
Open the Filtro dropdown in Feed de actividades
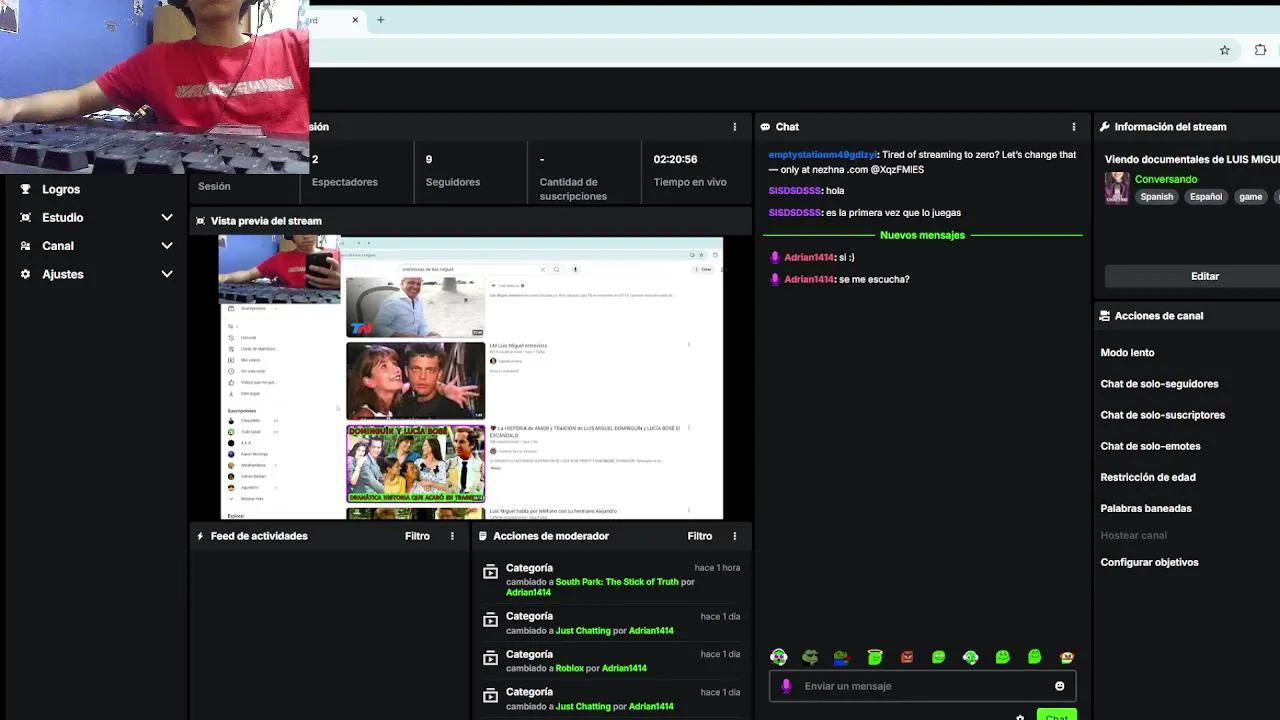tap(417, 536)
